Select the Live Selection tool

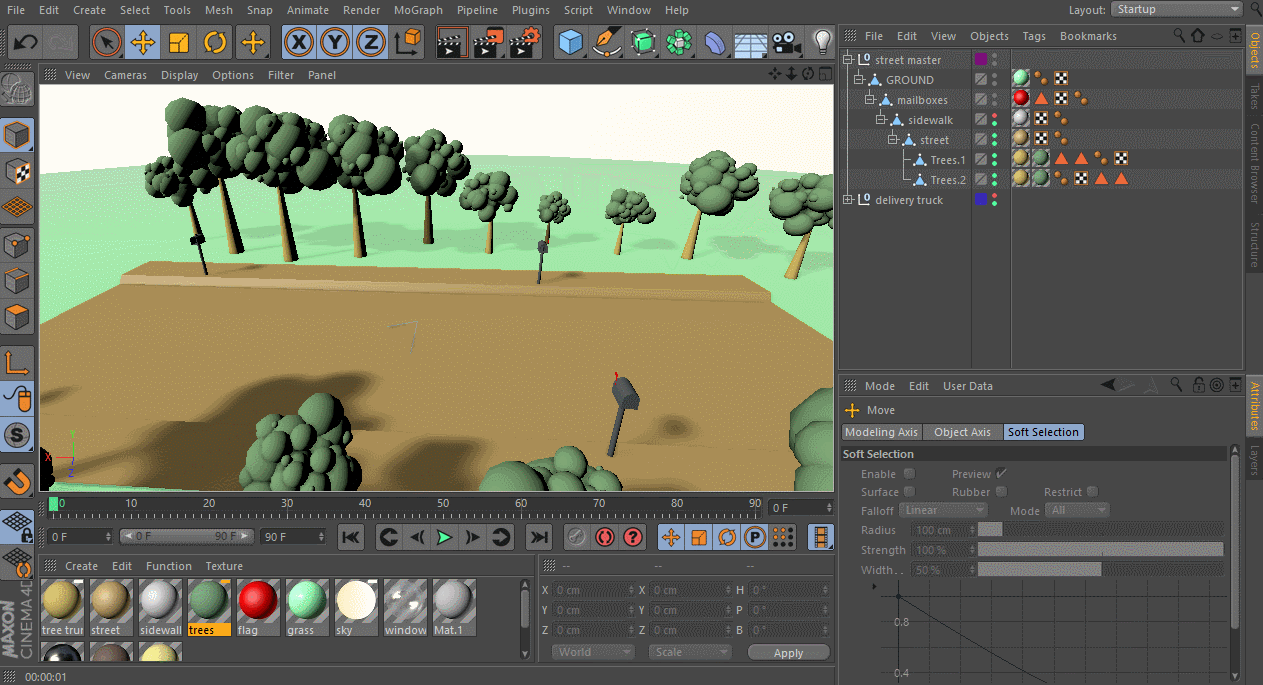coord(107,43)
